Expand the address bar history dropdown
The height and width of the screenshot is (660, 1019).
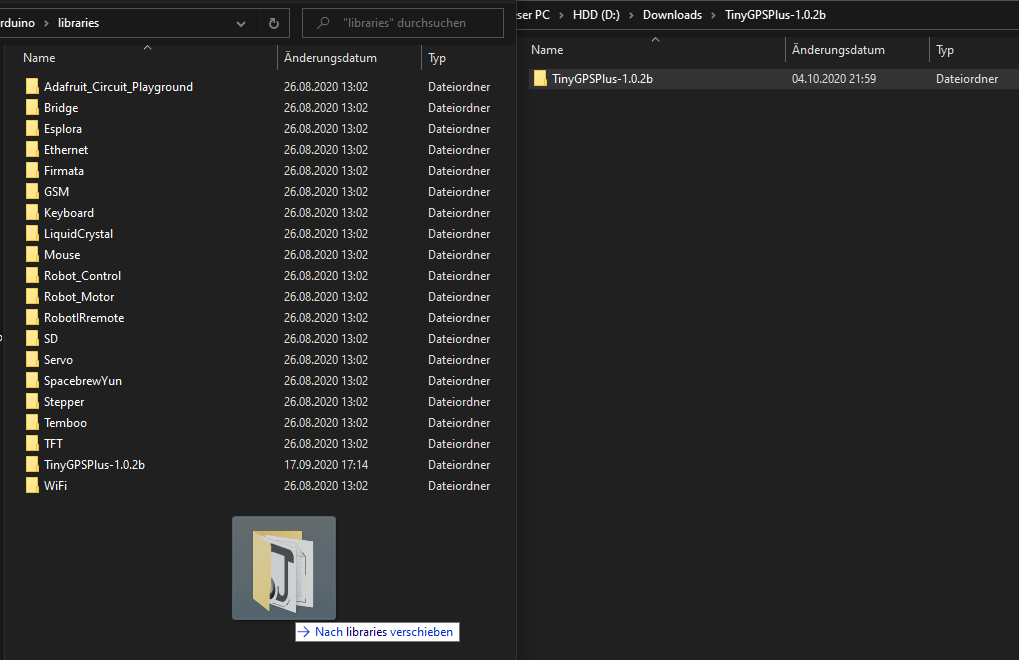(241, 23)
